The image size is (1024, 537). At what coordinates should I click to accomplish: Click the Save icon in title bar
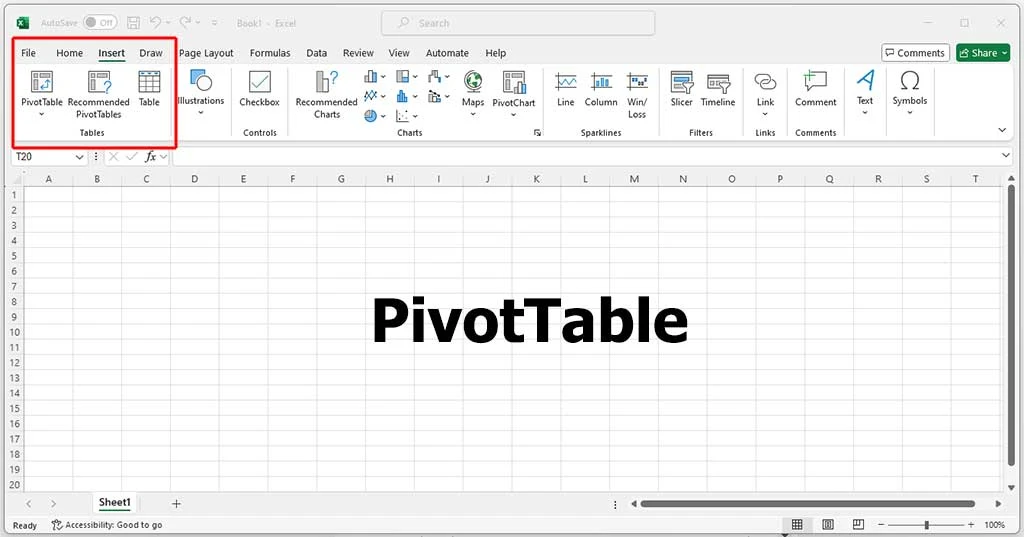133,23
